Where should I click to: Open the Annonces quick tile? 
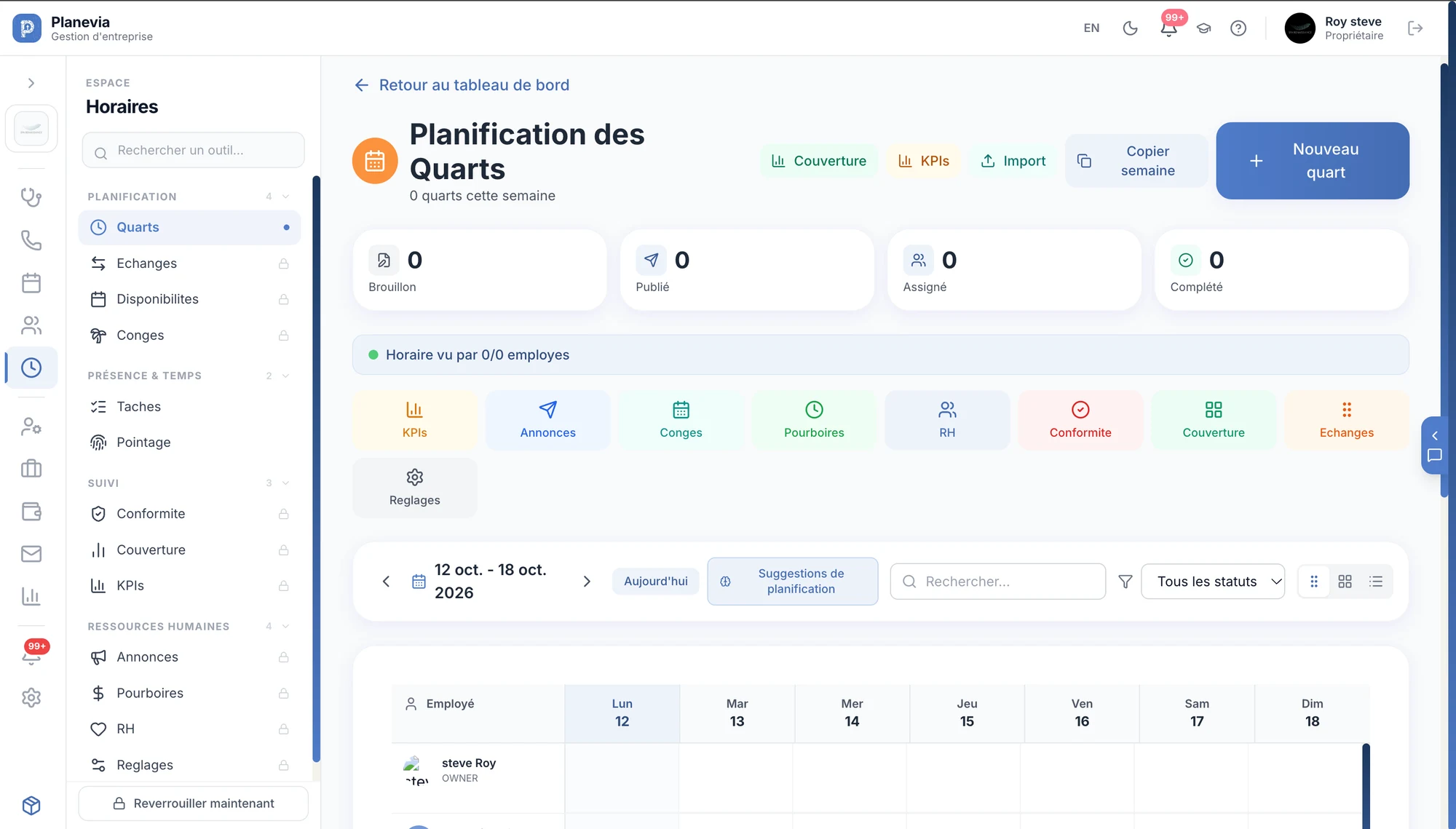547,420
